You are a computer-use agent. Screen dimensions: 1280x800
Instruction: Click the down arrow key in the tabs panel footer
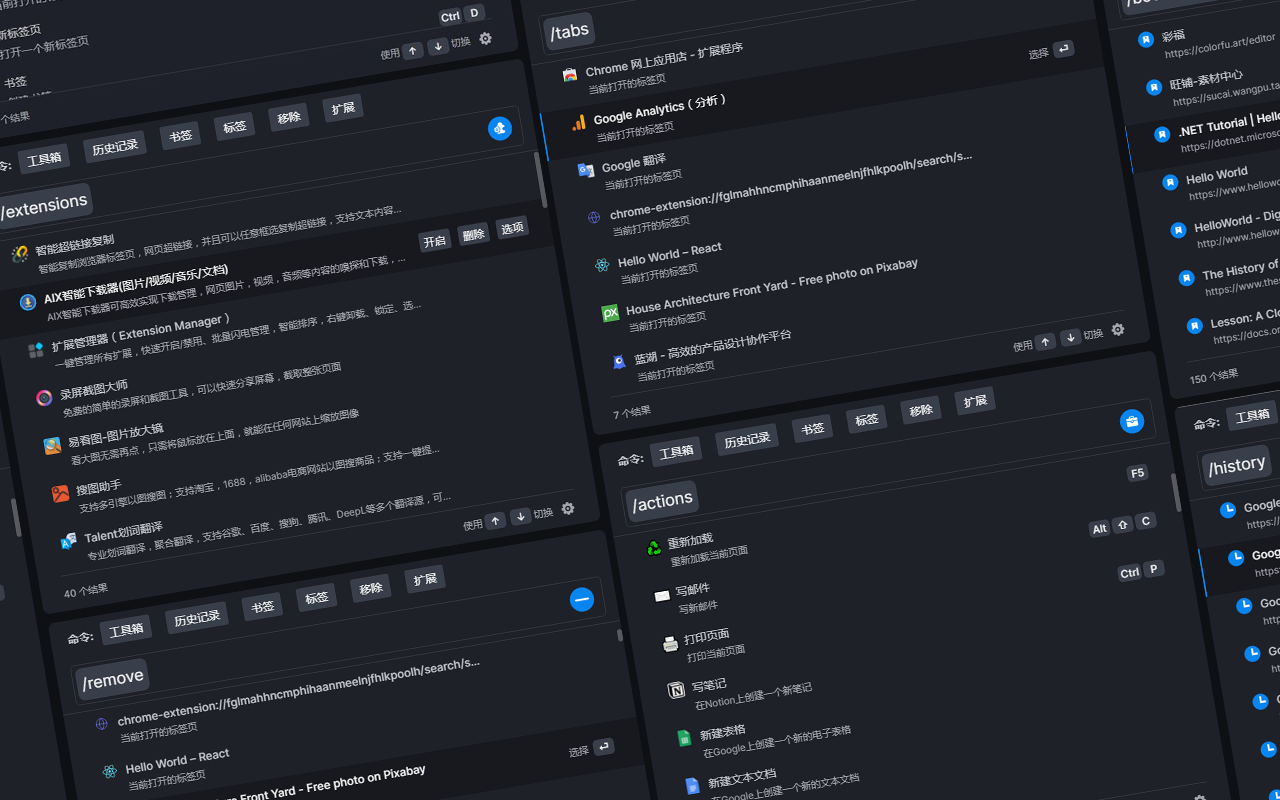tap(1070, 337)
